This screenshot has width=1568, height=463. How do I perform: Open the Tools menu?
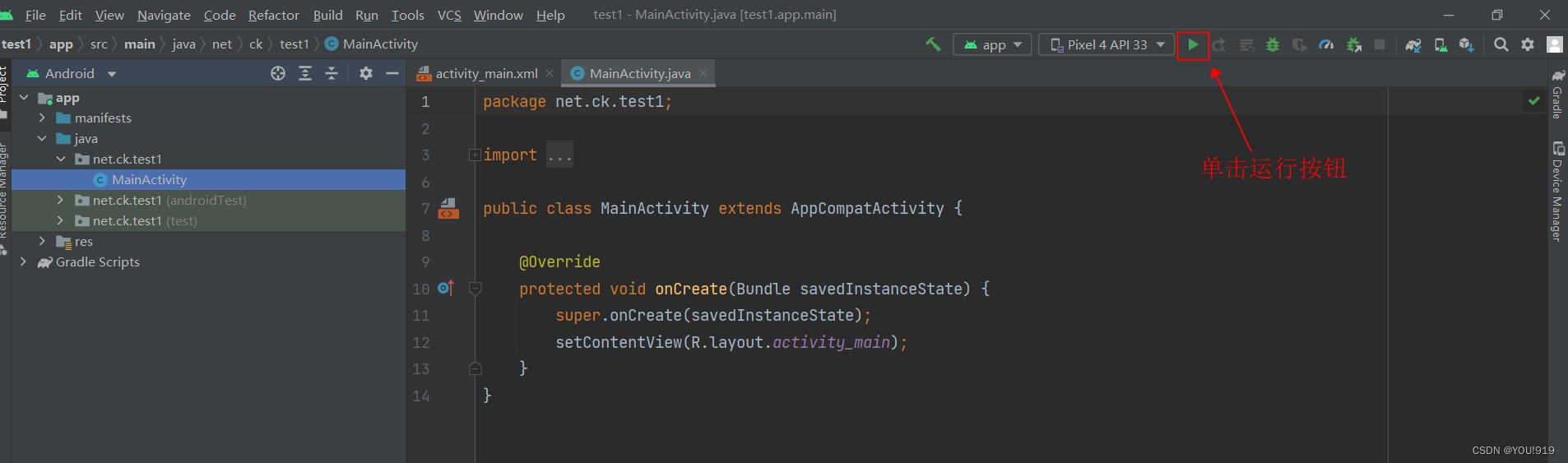coord(408,15)
